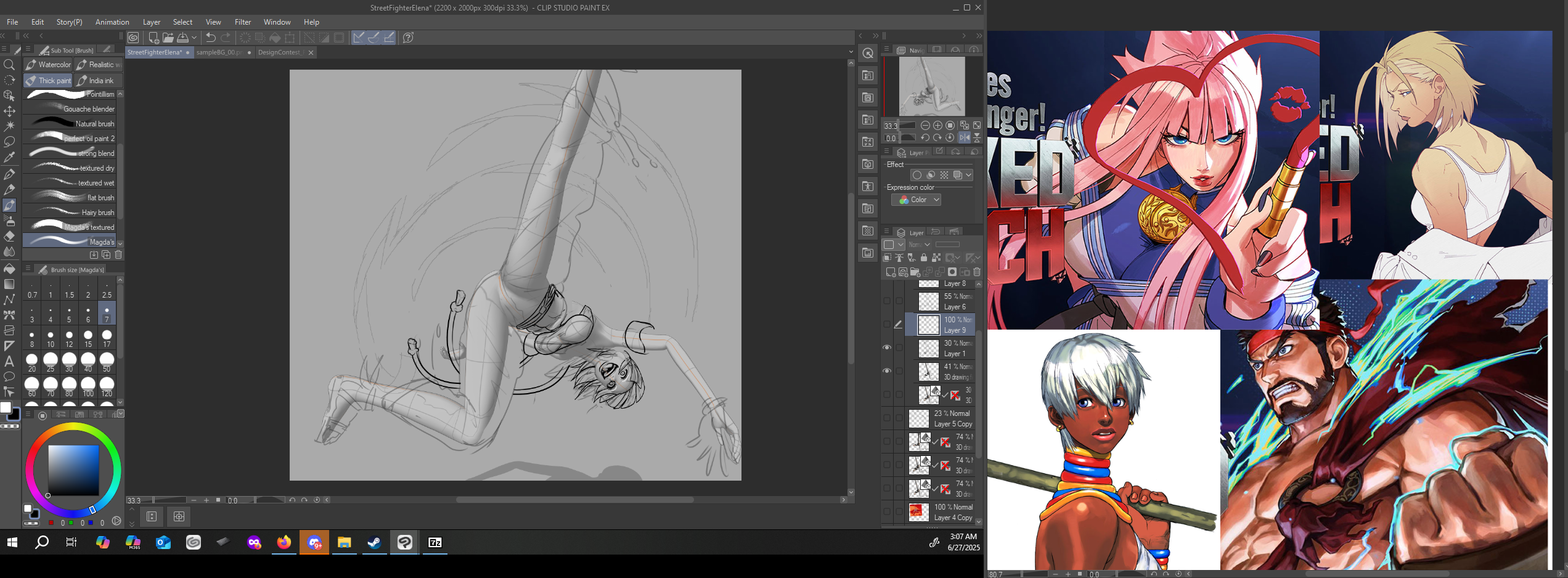Delete the selected sub tool brush
This screenshot has width=1568, height=578.
coord(118,254)
